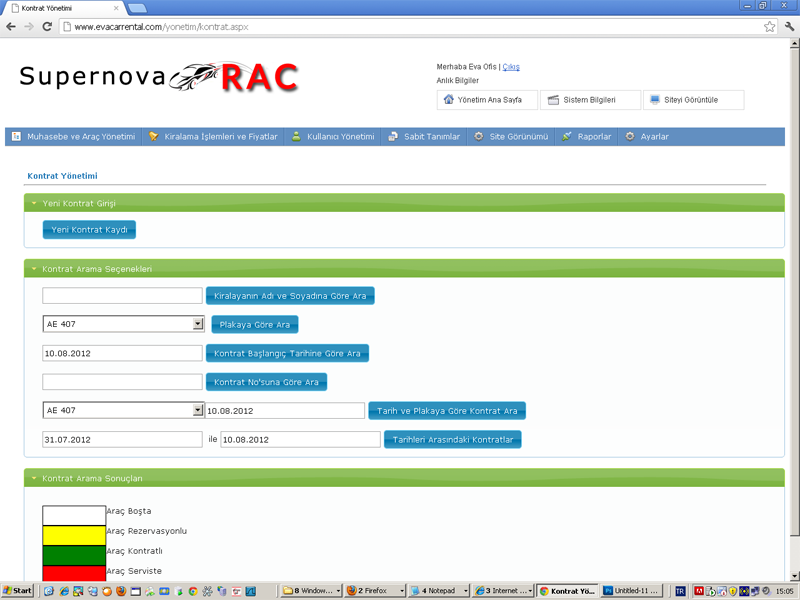800x600 pixels.
Task: Click the gear icon next to Ayarlar
Action: point(630,136)
